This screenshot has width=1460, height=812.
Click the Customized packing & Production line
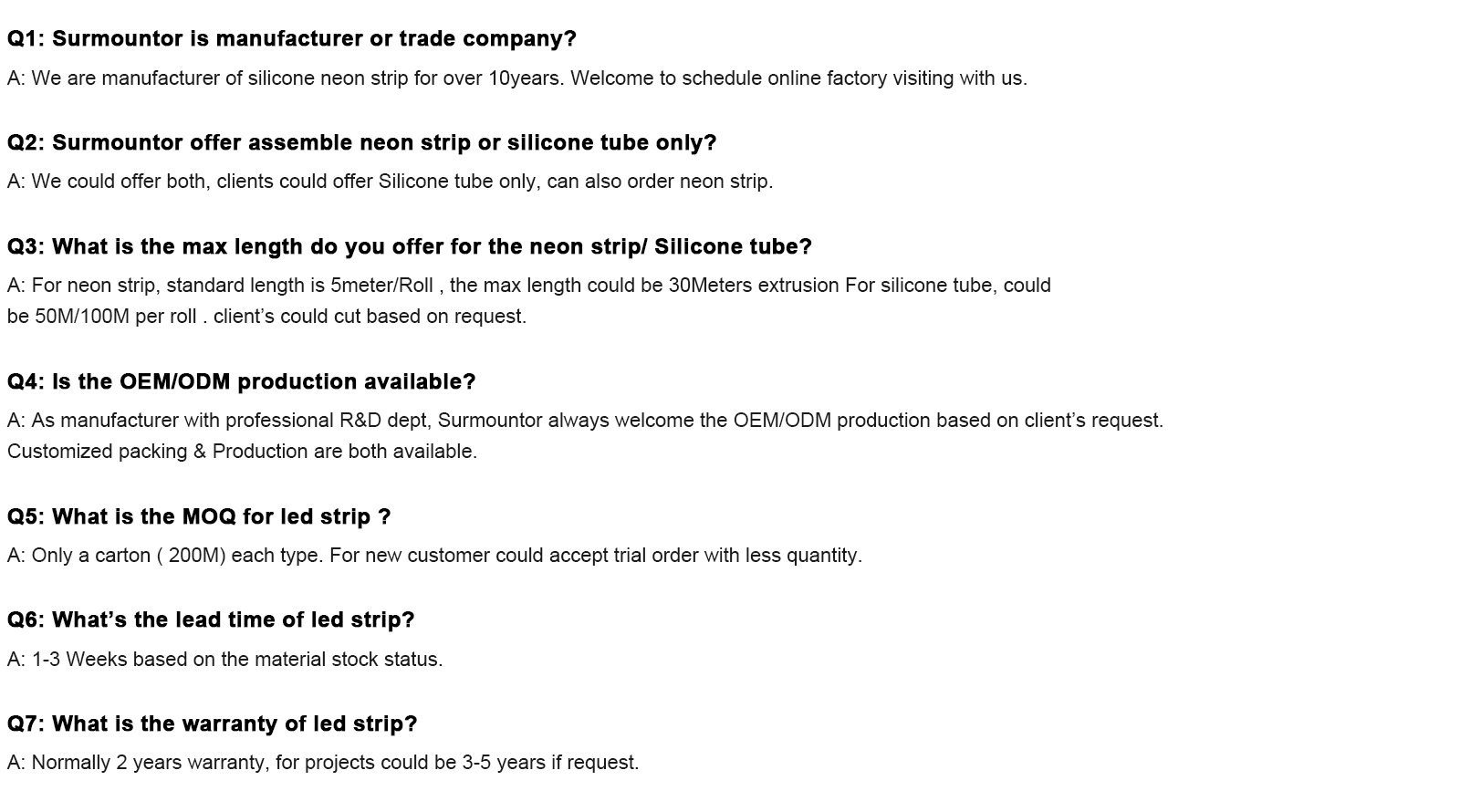[x=242, y=452]
